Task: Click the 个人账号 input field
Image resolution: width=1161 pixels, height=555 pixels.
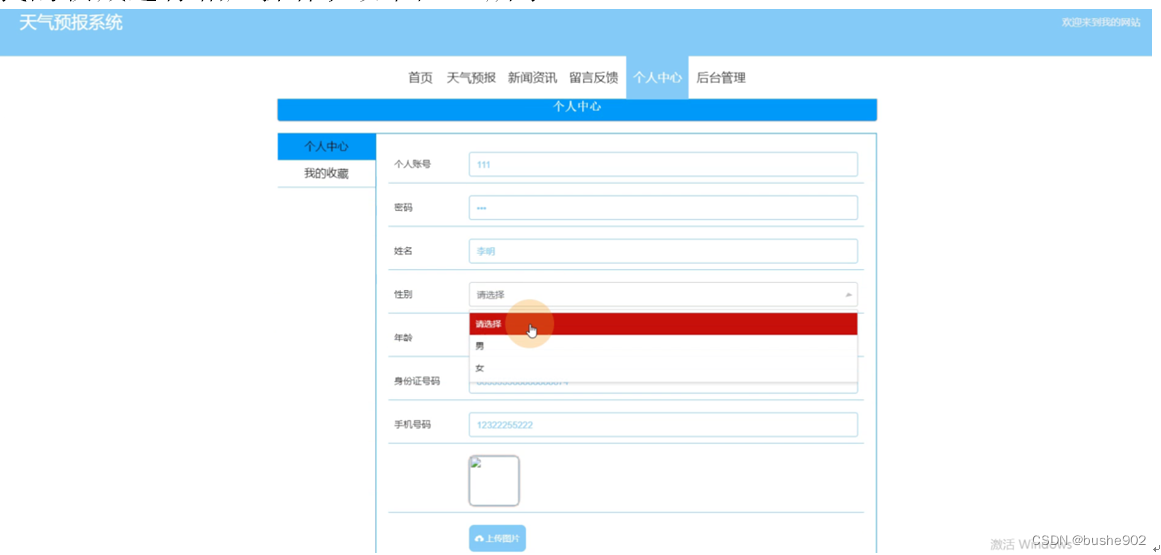Action: pos(663,164)
